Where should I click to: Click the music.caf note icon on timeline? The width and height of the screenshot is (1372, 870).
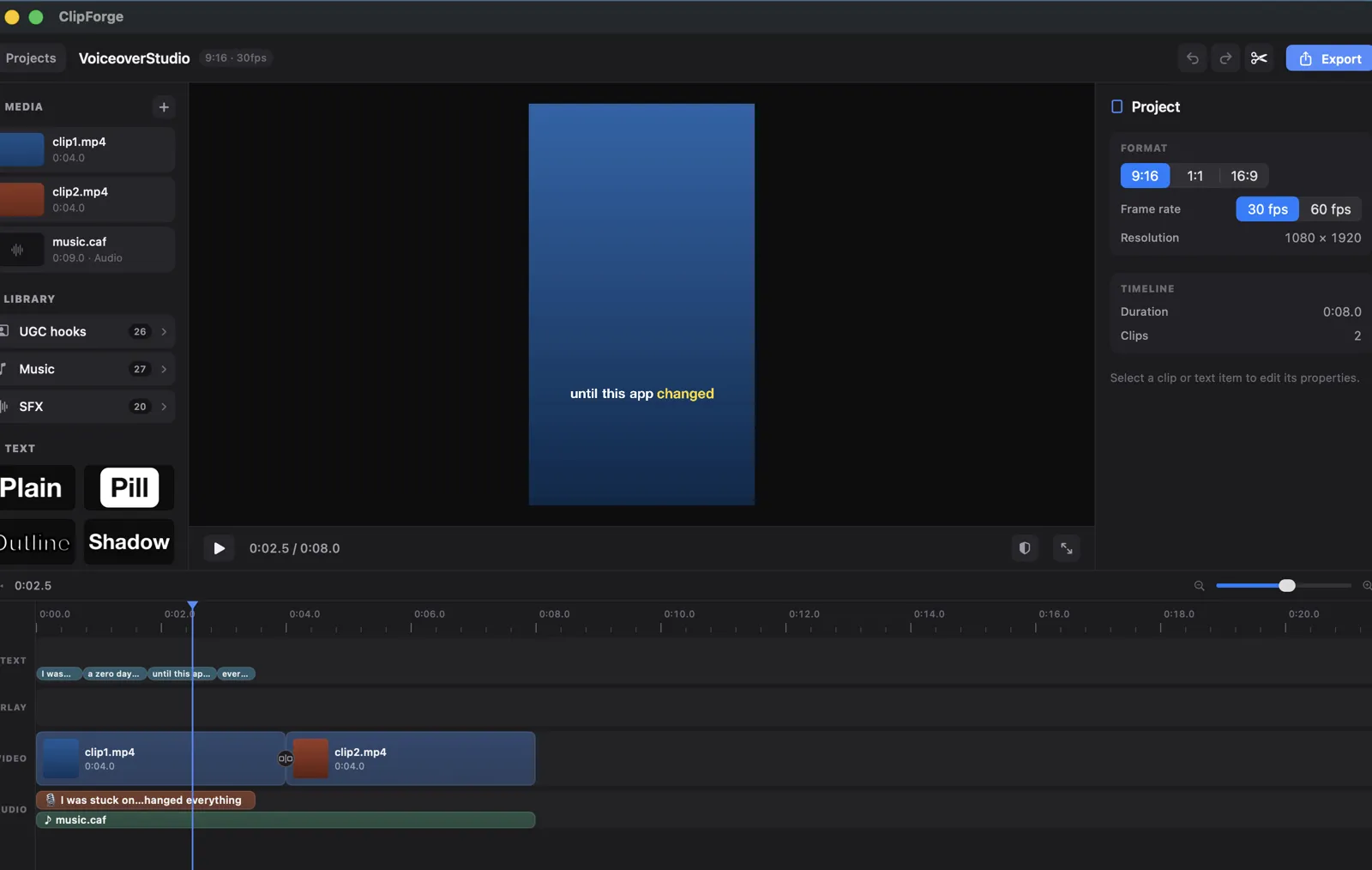tap(48, 820)
